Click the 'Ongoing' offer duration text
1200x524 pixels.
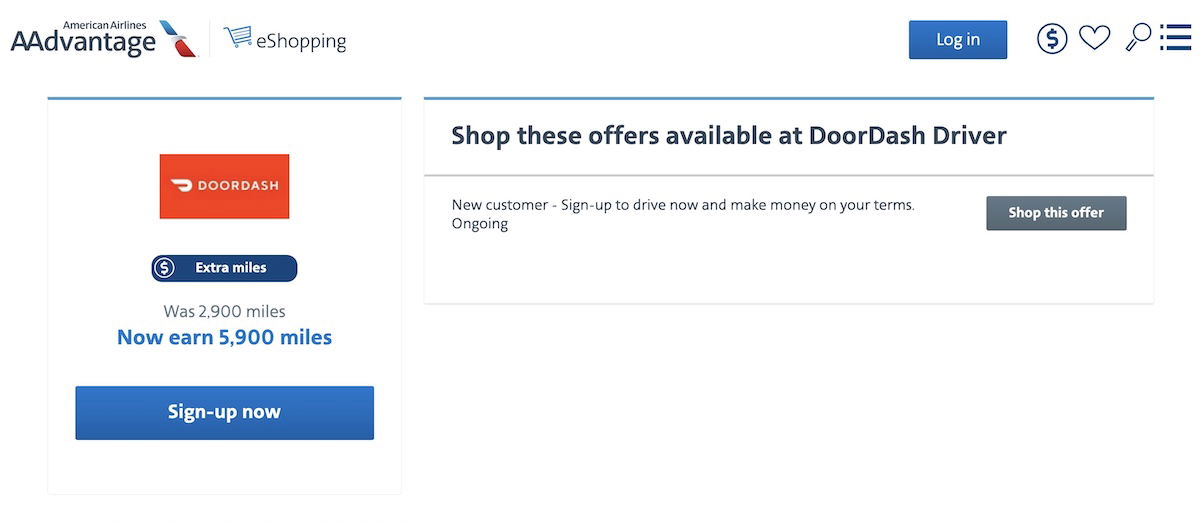[x=480, y=224]
